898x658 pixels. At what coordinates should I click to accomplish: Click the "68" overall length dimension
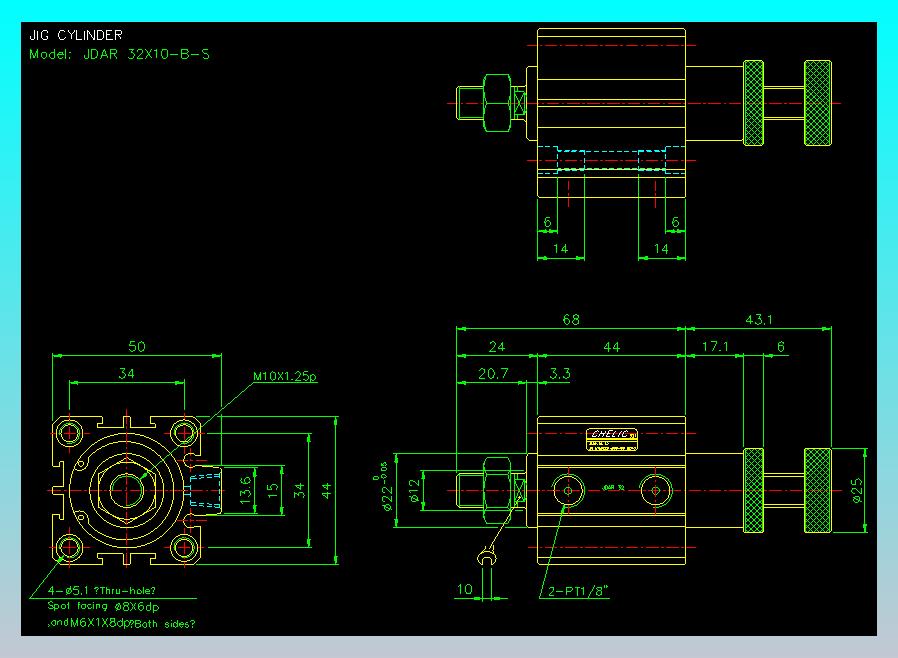[571, 320]
